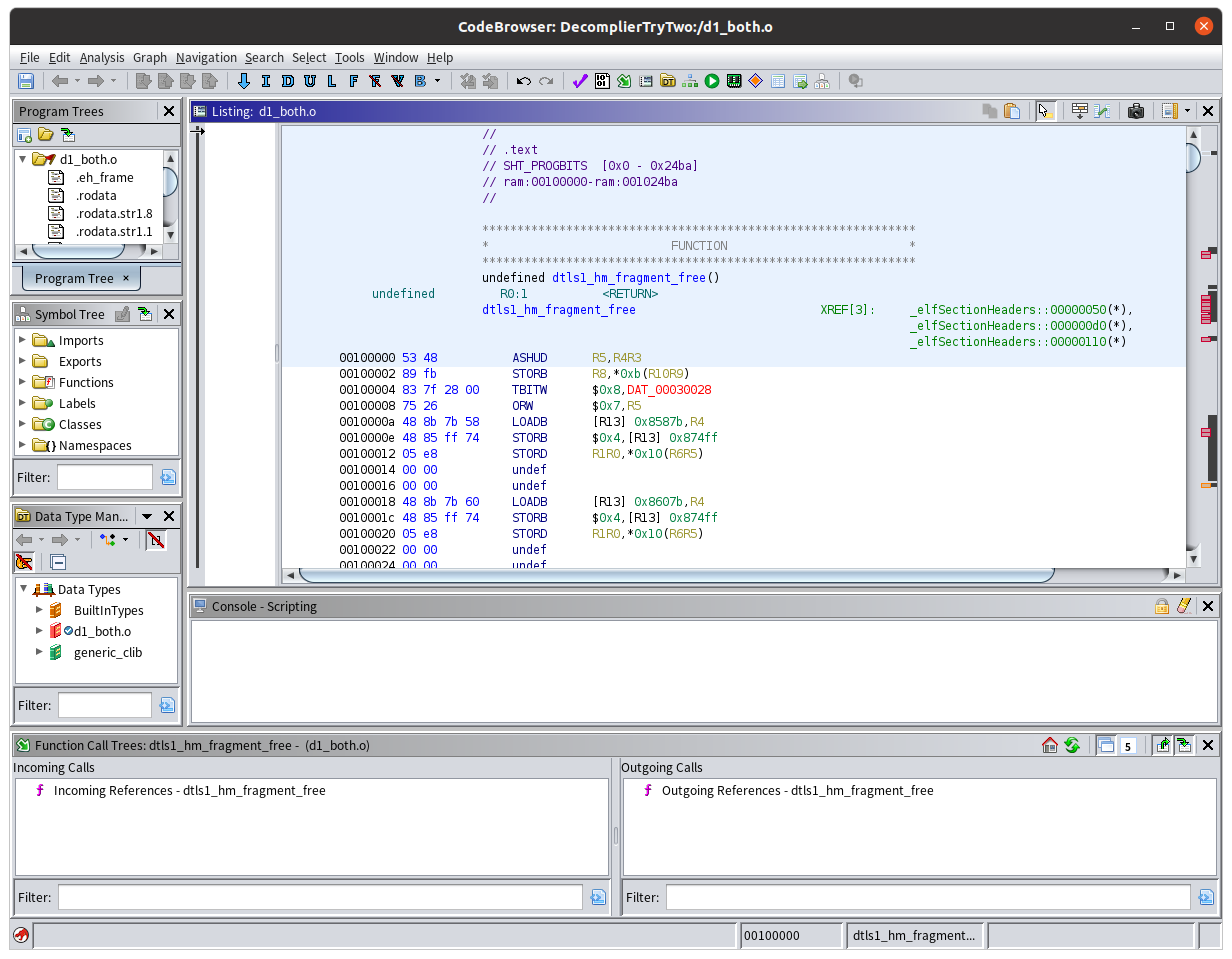1232x959 pixels.
Task: Click the navigate down arrow toolbar icon
Action: tap(243, 81)
